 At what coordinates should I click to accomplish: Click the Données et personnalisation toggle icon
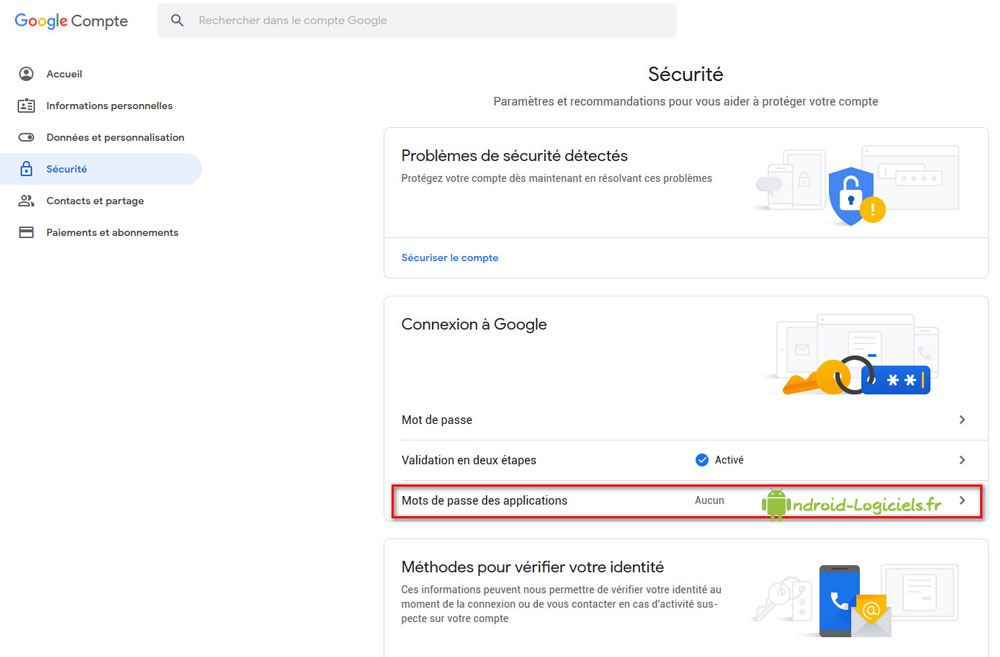tap(26, 138)
